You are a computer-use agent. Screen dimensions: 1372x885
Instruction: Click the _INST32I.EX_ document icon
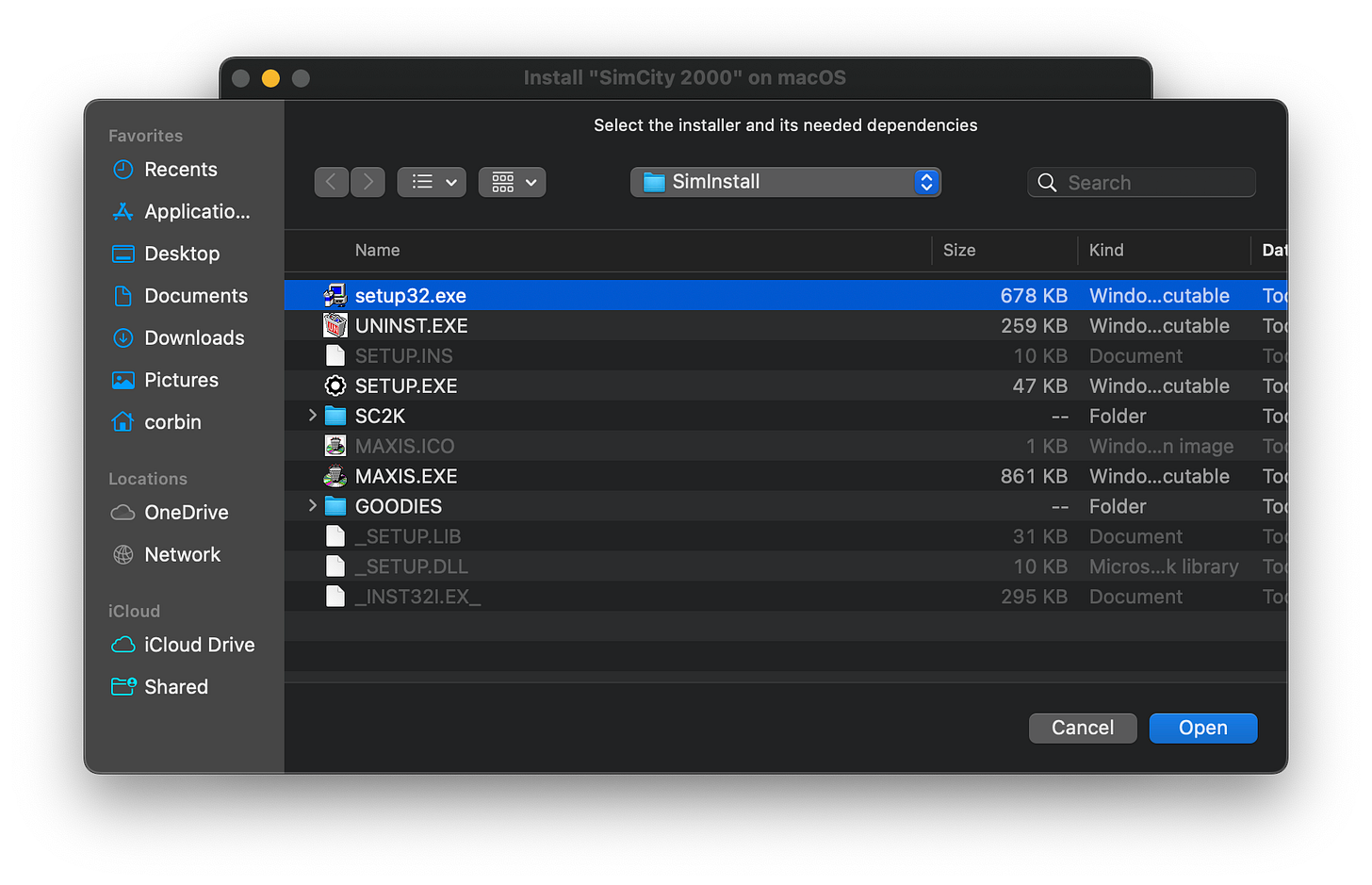point(335,597)
